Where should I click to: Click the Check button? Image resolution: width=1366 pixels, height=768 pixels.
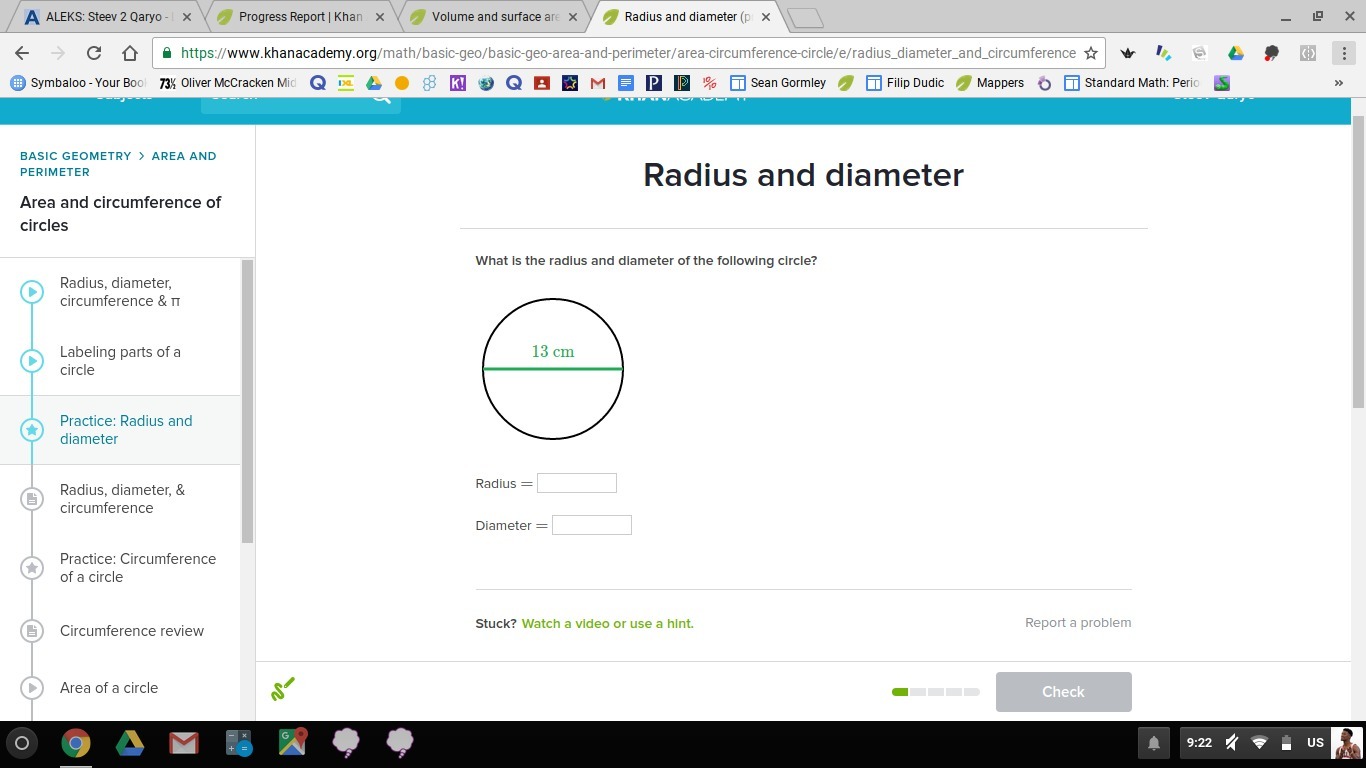tap(1064, 692)
